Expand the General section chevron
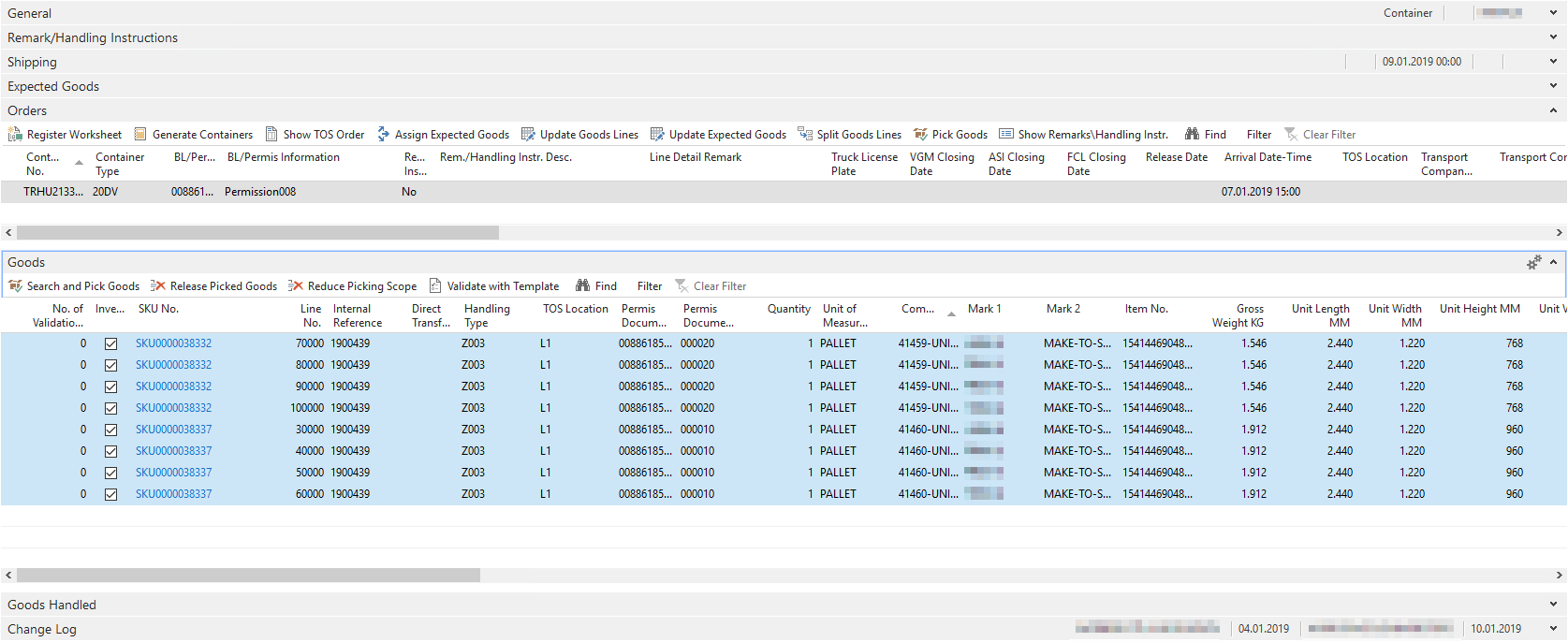The width and height of the screenshot is (1568, 642). 1553,13
